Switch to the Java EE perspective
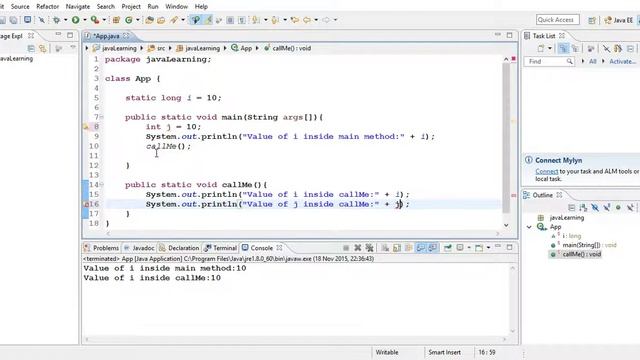This screenshot has width=640, height=360. (x=618, y=20)
